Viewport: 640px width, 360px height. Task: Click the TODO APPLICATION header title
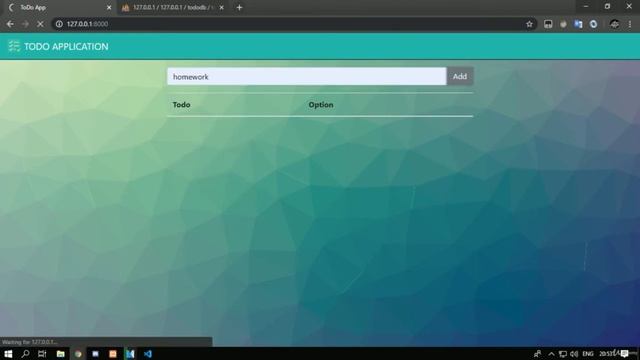click(66, 47)
